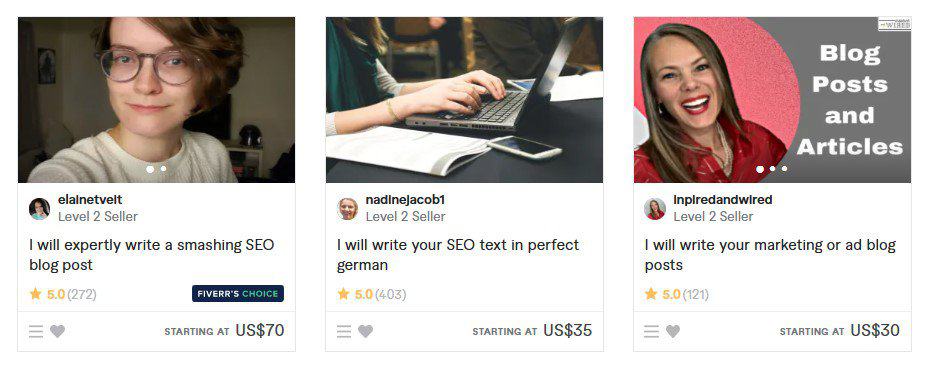The height and width of the screenshot is (369, 936).
Task: Click the Fiverr's Choice badge
Action: point(238,294)
